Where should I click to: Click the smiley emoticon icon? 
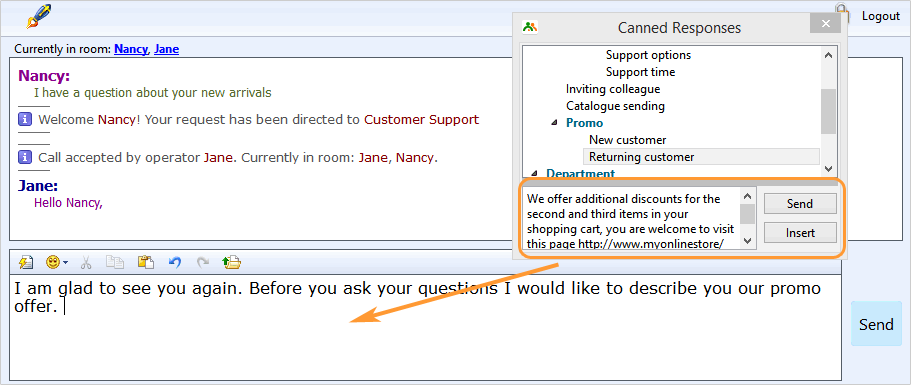pyautogui.click(x=53, y=262)
